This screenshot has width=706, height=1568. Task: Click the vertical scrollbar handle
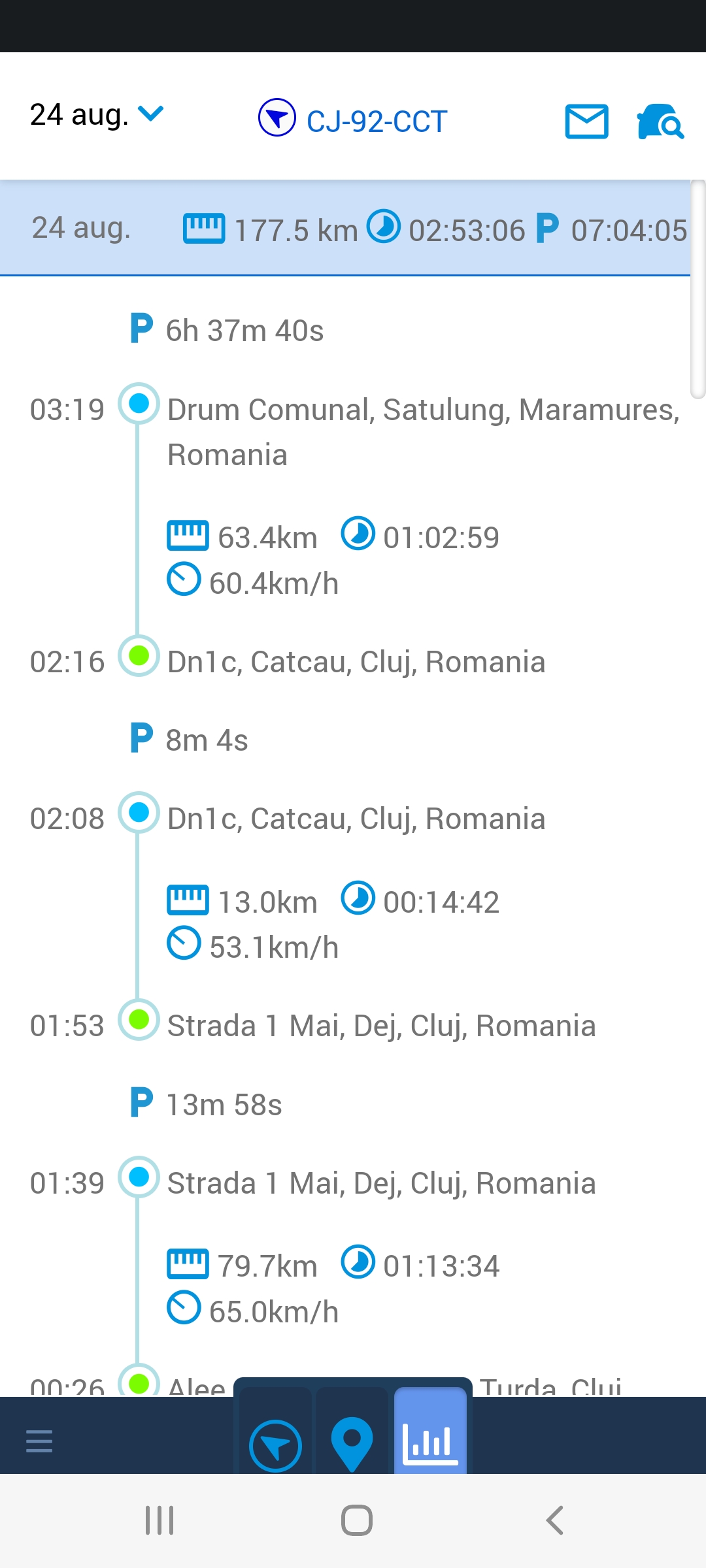(698, 289)
